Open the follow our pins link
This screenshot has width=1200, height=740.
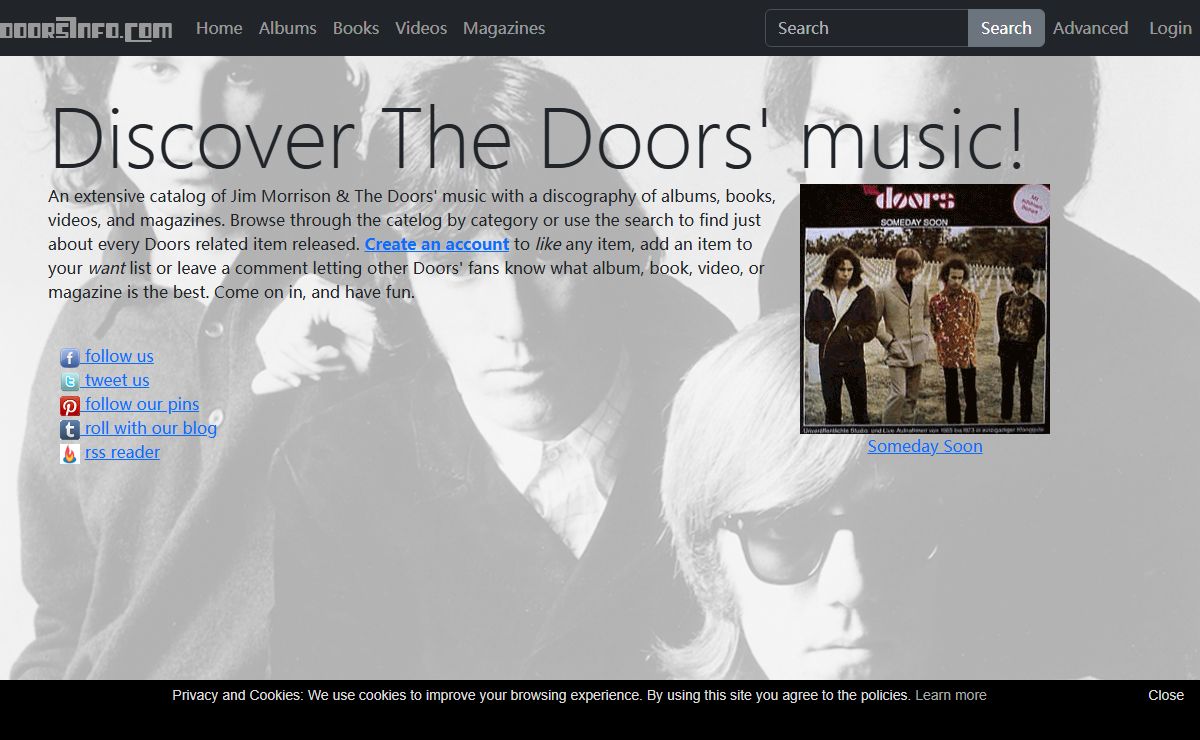click(x=142, y=404)
